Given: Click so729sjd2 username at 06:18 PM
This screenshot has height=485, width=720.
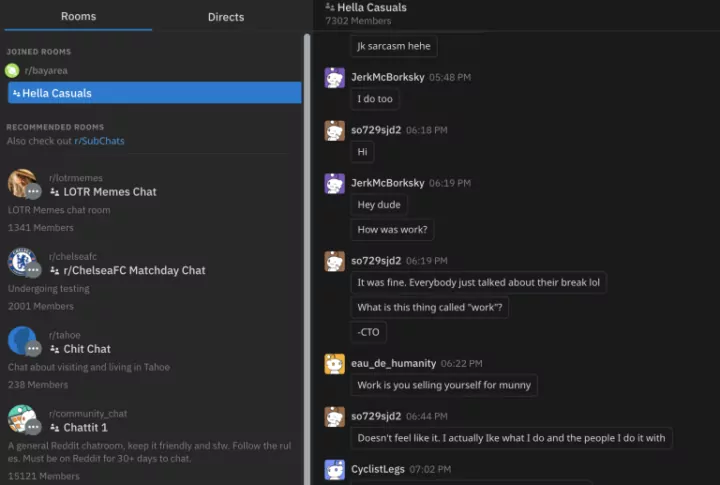Looking at the screenshot, I should (376, 130).
